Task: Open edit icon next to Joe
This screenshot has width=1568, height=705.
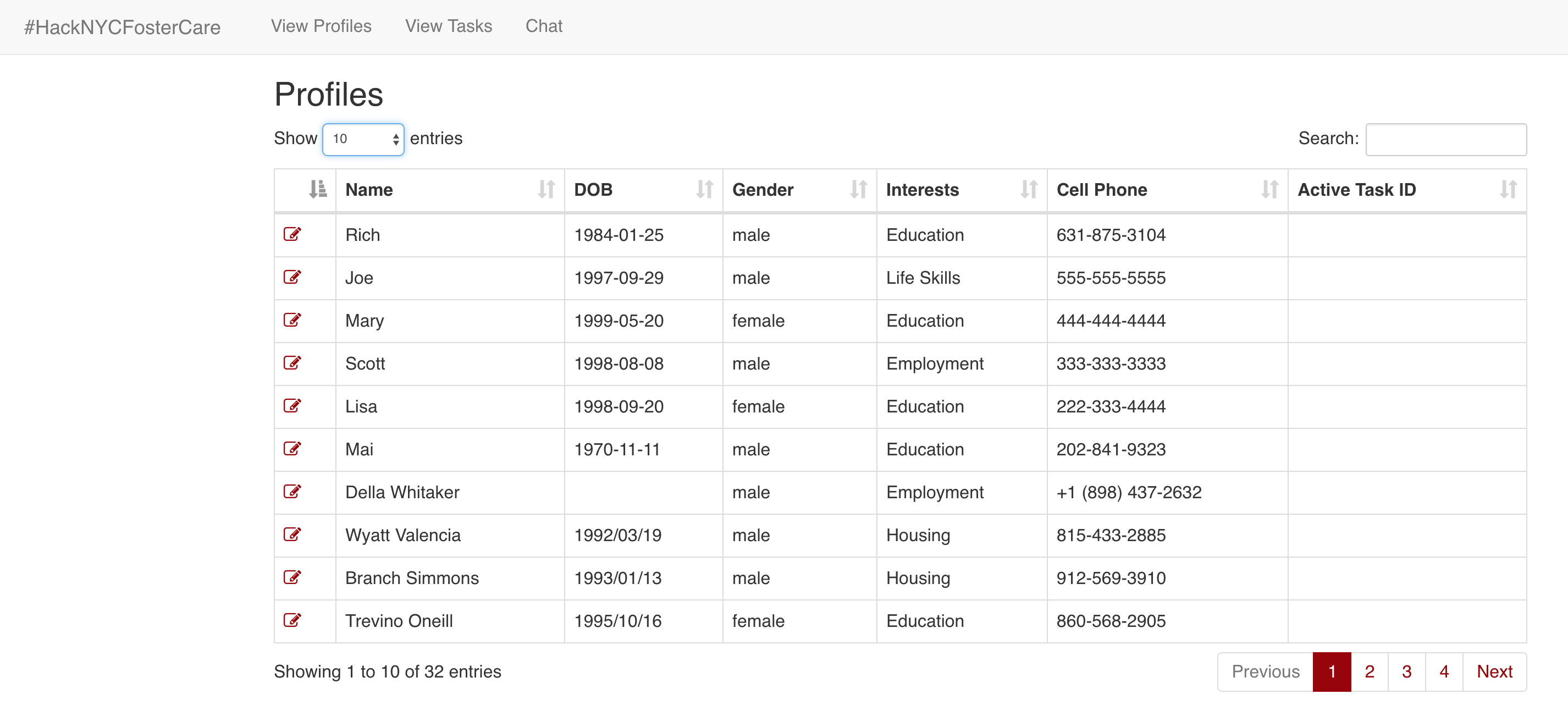Action: coord(292,277)
